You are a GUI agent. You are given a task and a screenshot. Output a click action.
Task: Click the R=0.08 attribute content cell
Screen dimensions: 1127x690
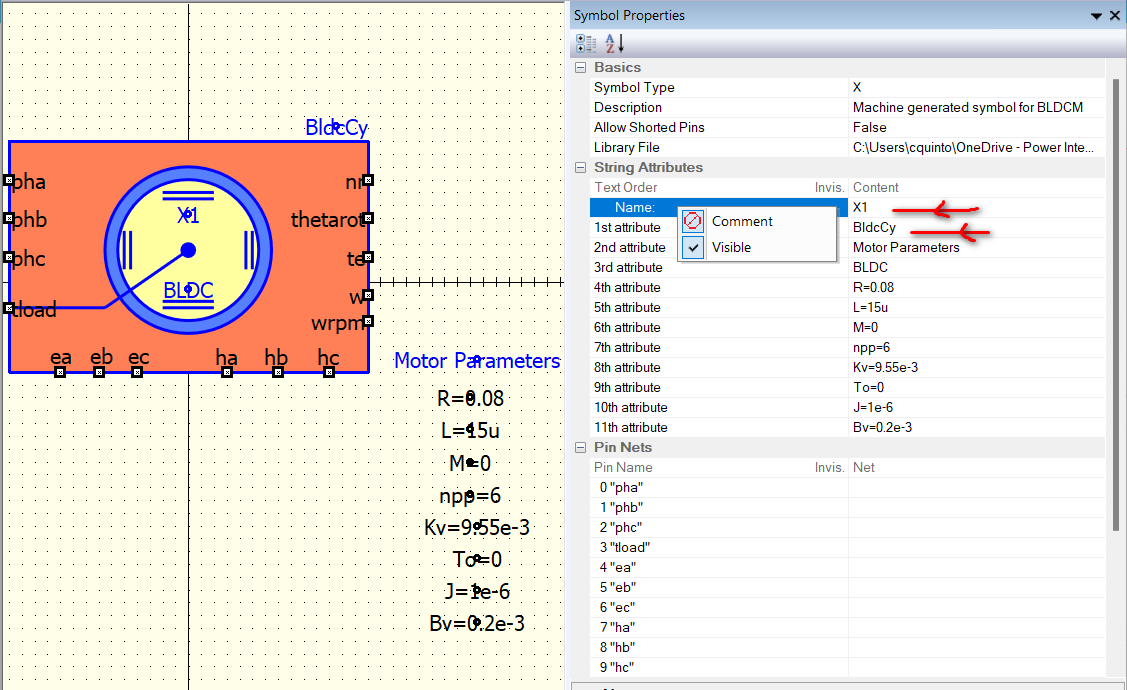[x=873, y=287]
